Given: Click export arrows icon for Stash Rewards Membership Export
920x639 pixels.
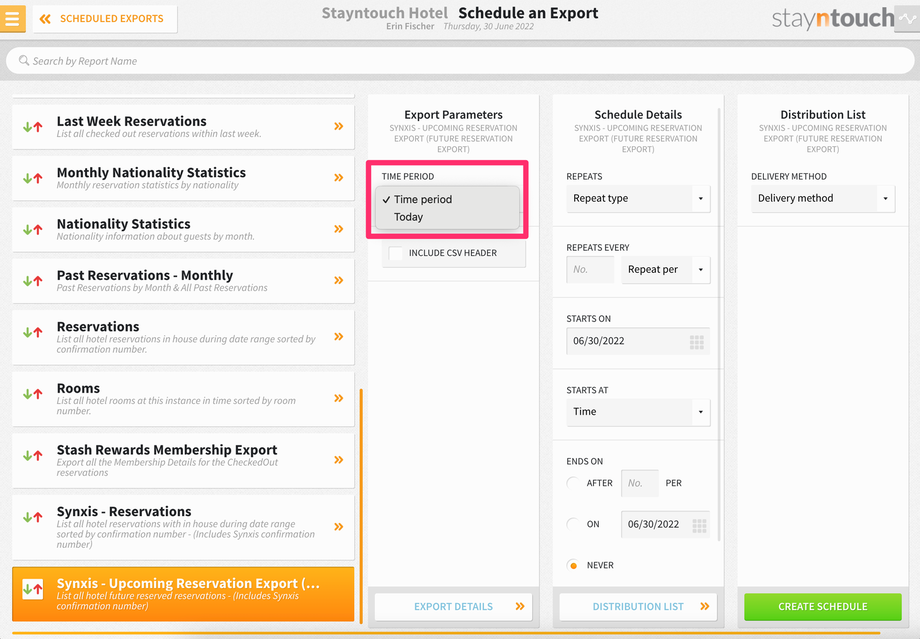Looking at the screenshot, I should pos(33,455).
